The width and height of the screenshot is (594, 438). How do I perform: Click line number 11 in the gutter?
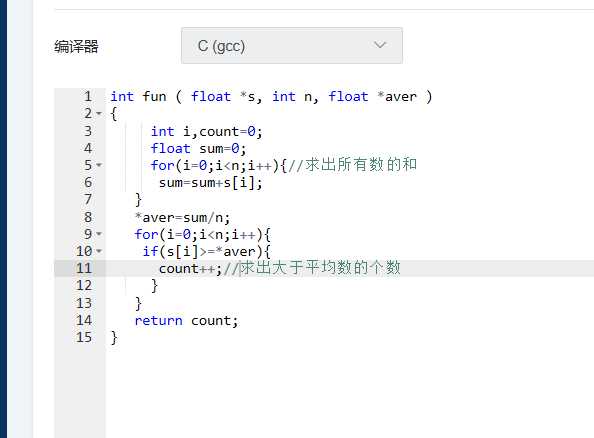[x=84, y=268]
